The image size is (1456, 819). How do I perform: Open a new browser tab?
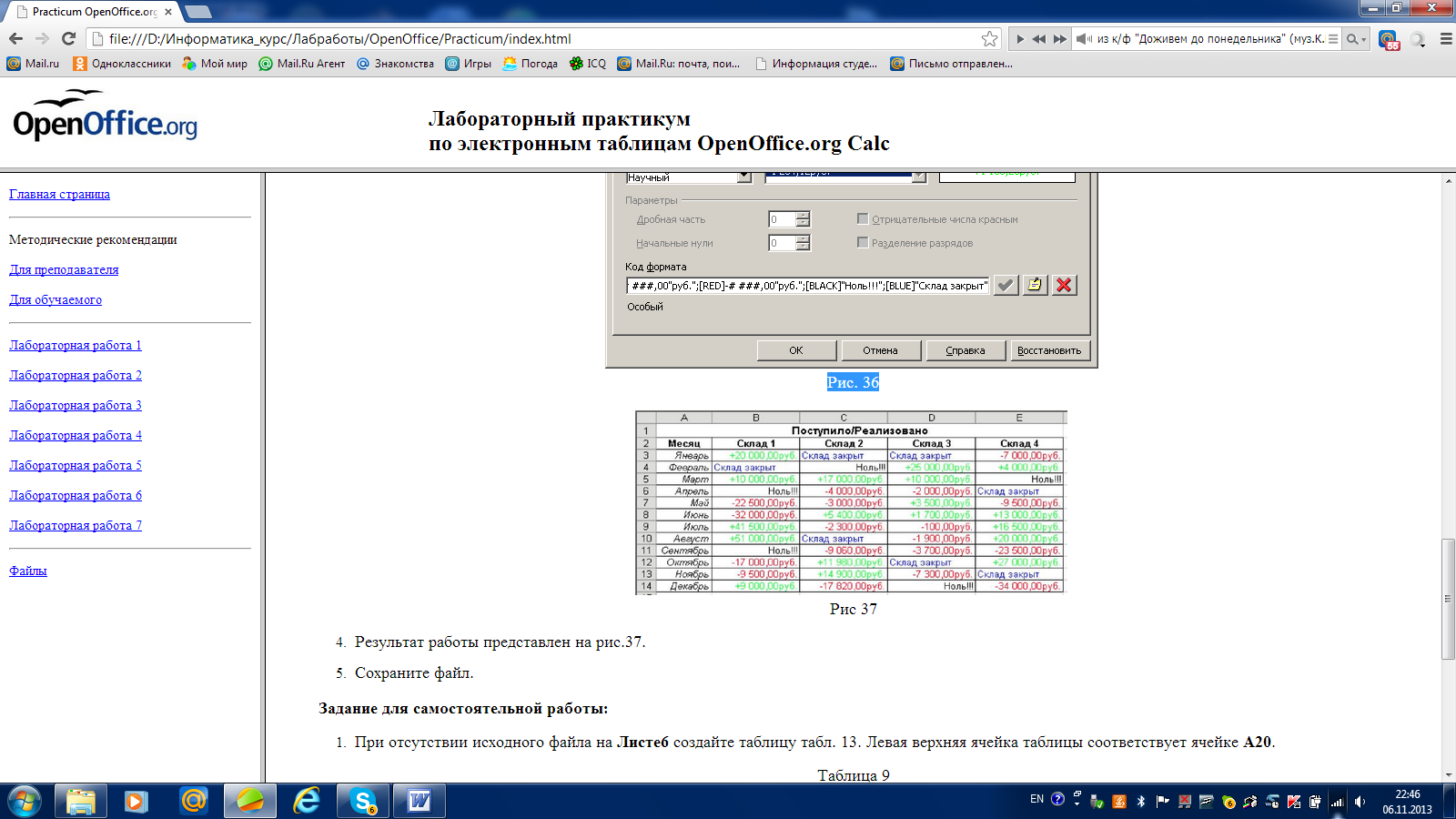pos(197,12)
